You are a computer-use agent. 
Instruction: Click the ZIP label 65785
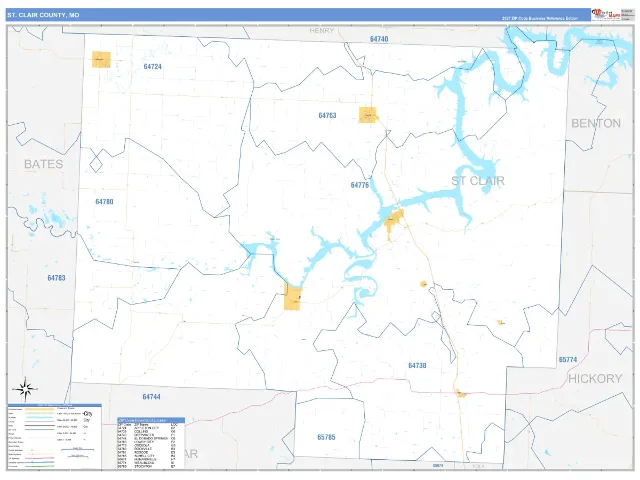(326, 437)
